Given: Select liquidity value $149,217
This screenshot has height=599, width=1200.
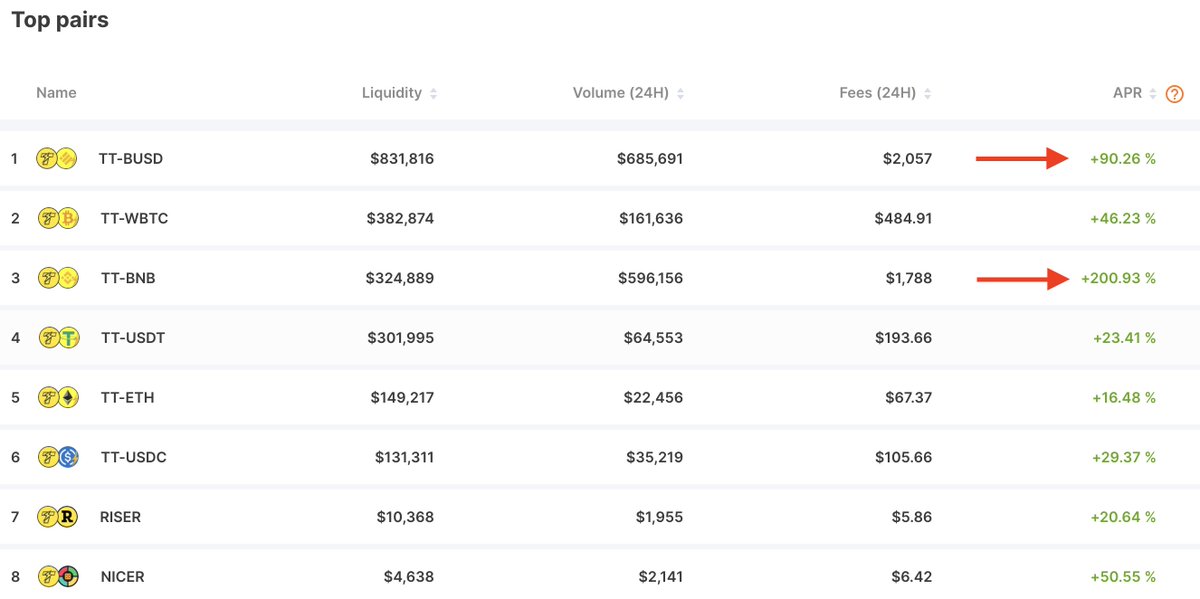Looking at the screenshot, I should pyautogui.click(x=402, y=398).
